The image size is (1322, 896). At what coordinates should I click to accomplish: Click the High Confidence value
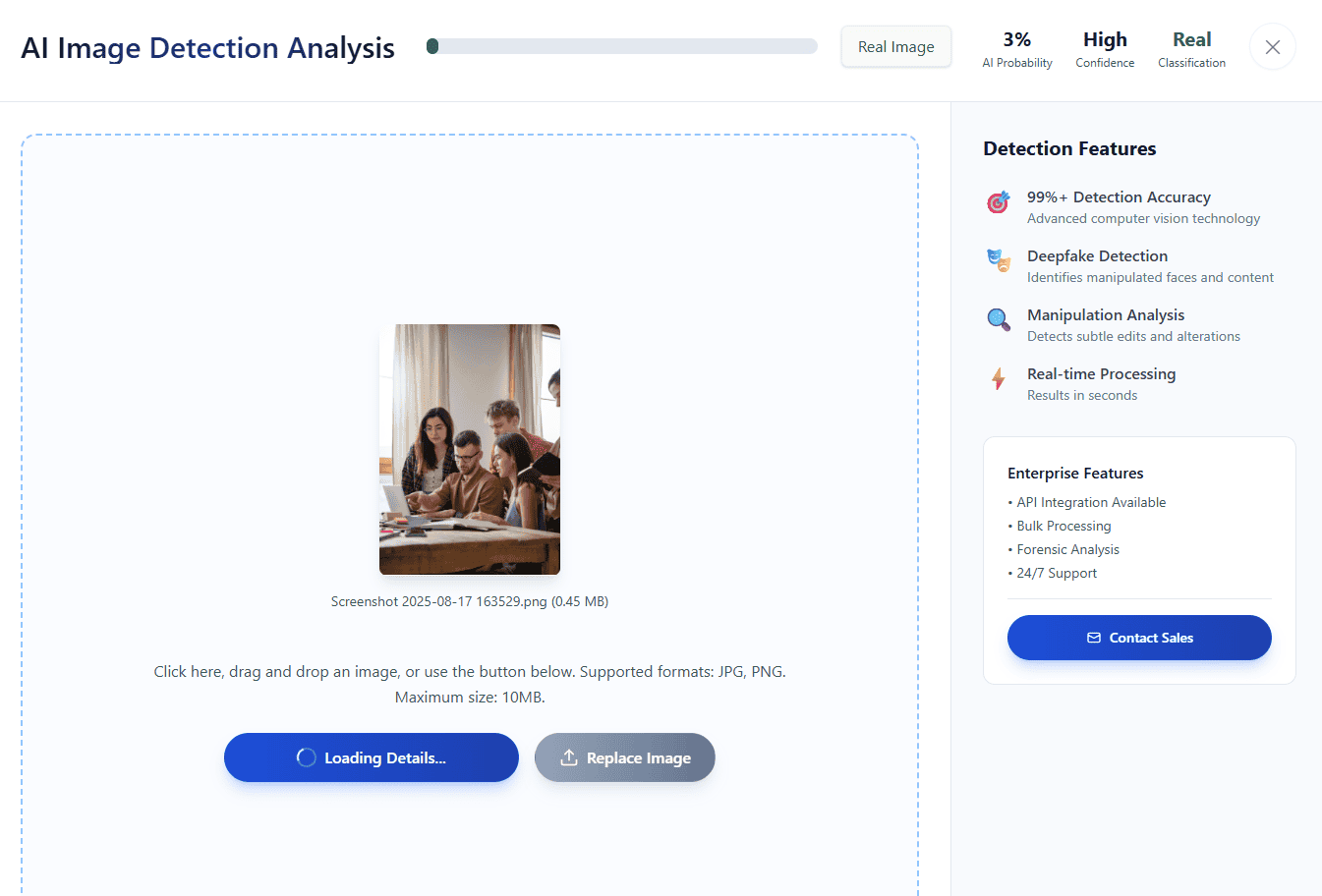pos(1105,40)
